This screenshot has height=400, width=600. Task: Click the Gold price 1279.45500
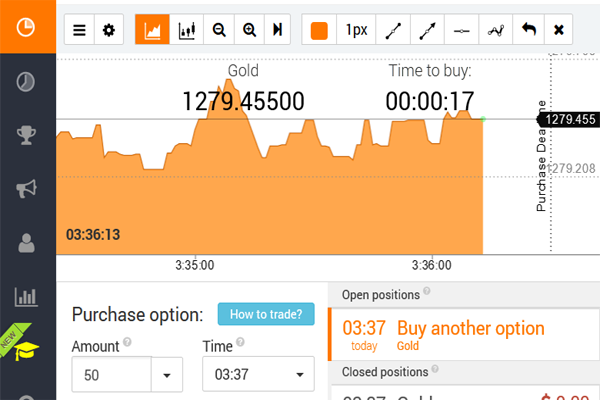click(243, 101)
